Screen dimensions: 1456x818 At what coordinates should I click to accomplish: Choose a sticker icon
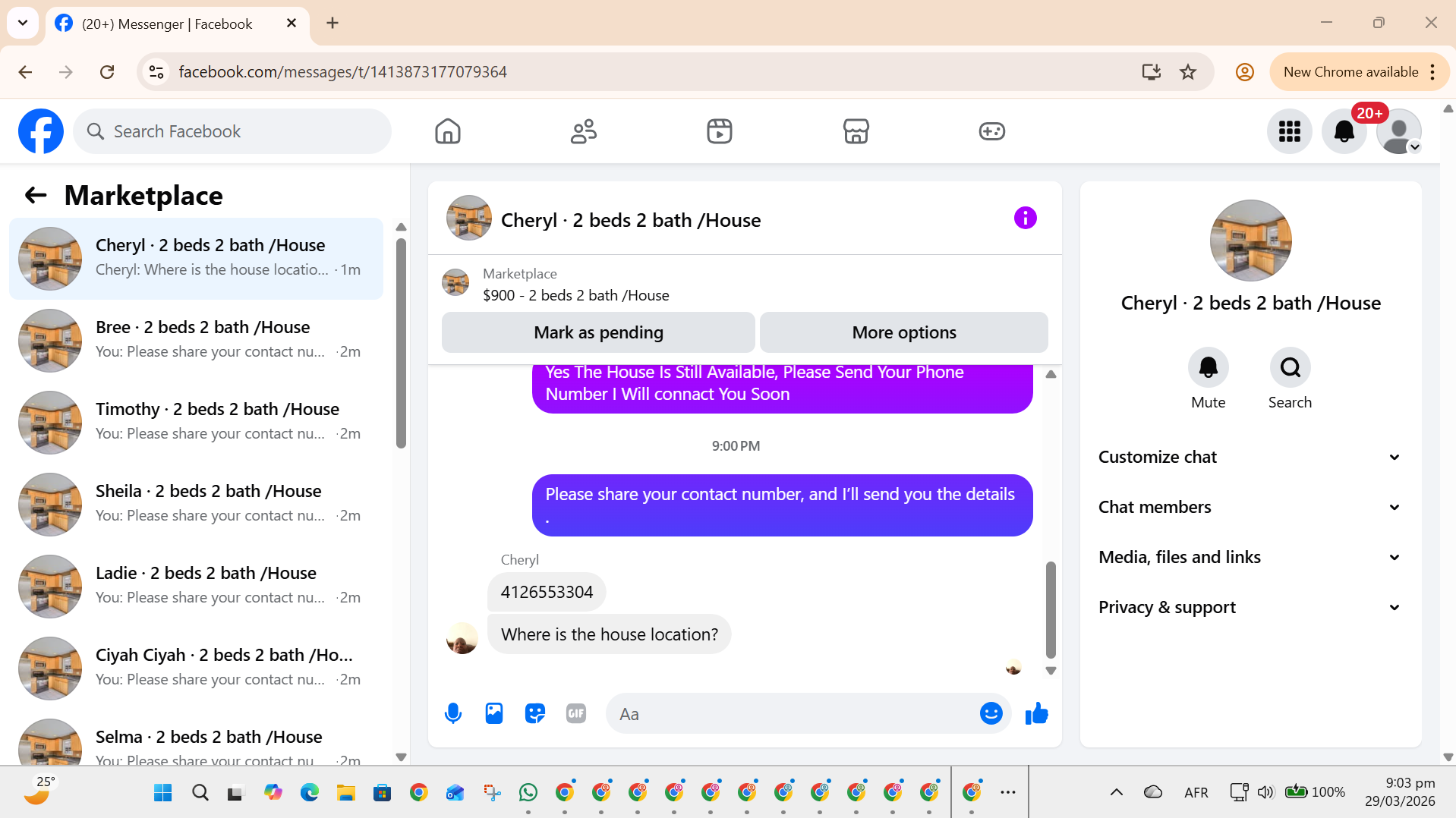(x=535, y=713)
